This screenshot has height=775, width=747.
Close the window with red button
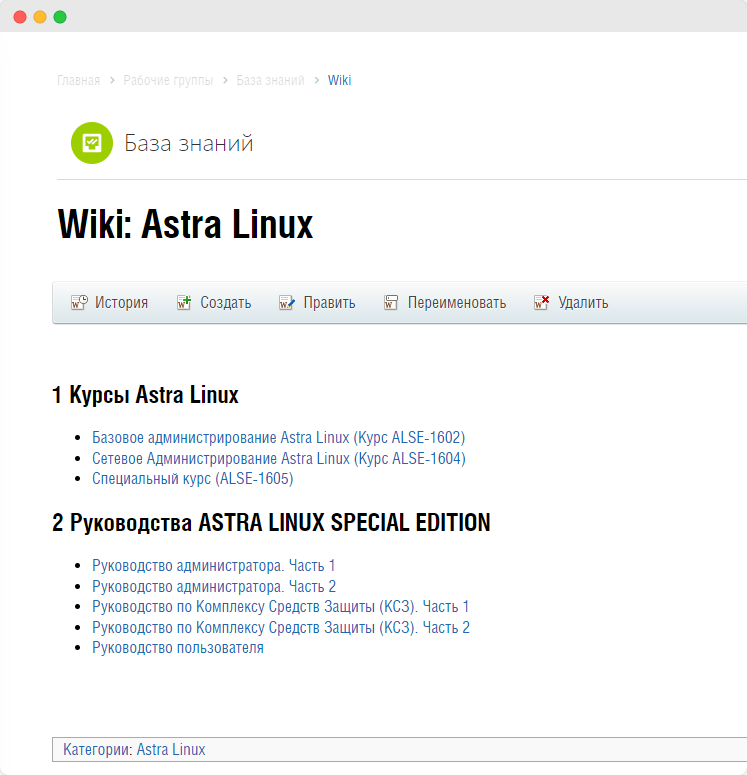click(20, 17)
